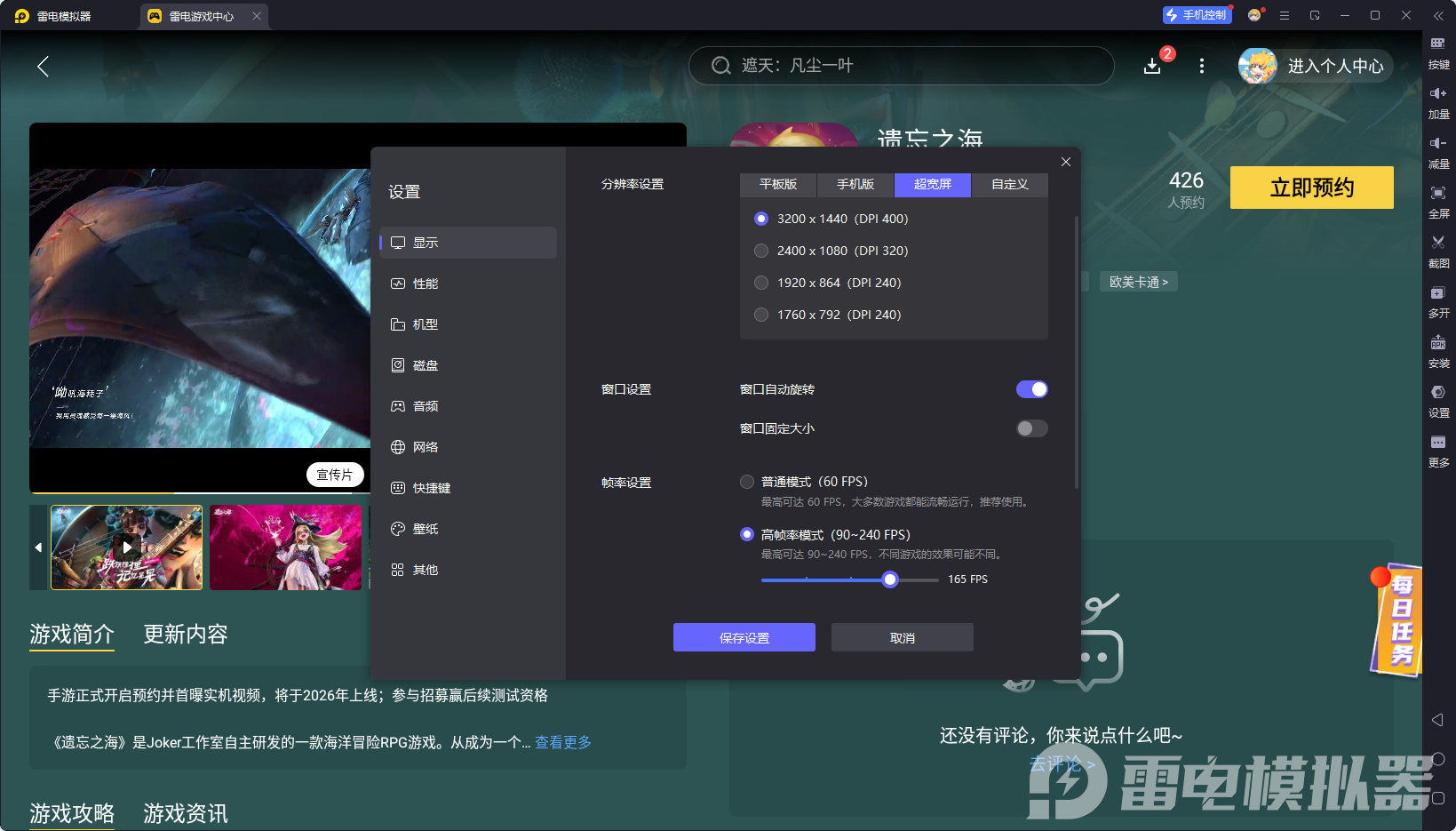Collapse the right toolbar with chevron arrows
1456x831 pixels.
(x=1439, y=15)
